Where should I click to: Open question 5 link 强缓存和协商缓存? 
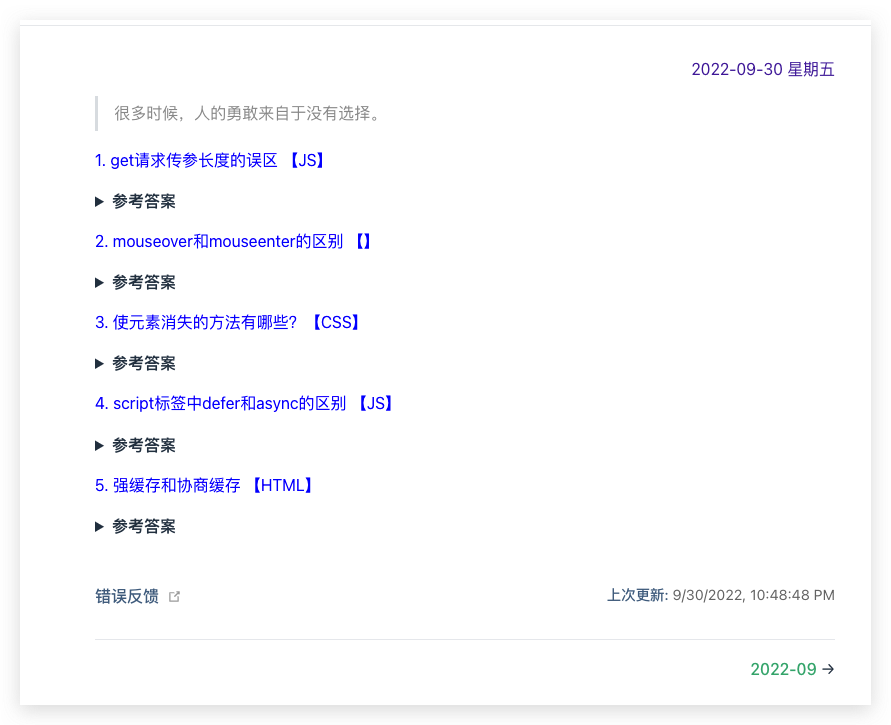(x=168, y=485)
